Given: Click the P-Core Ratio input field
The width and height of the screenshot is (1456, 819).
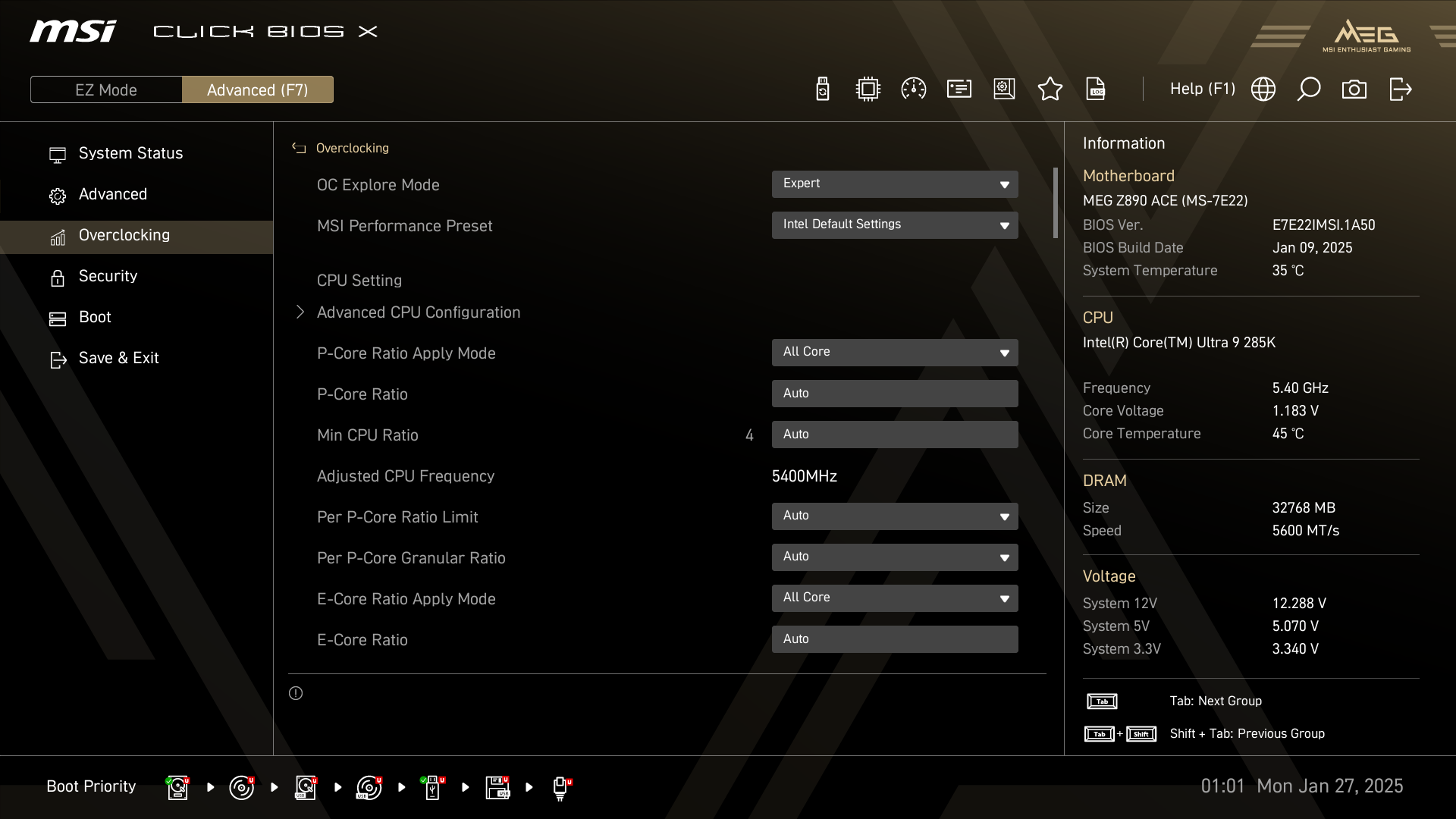Looking at the screenshot, I should coord(894,394).
